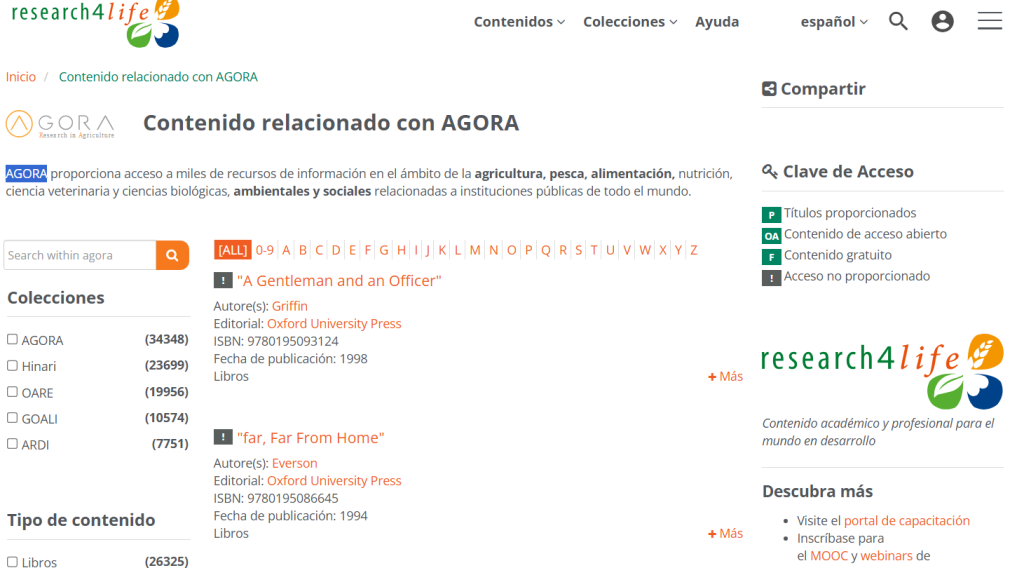Expand + Más for "far, Far From Home"

[725, 533]
